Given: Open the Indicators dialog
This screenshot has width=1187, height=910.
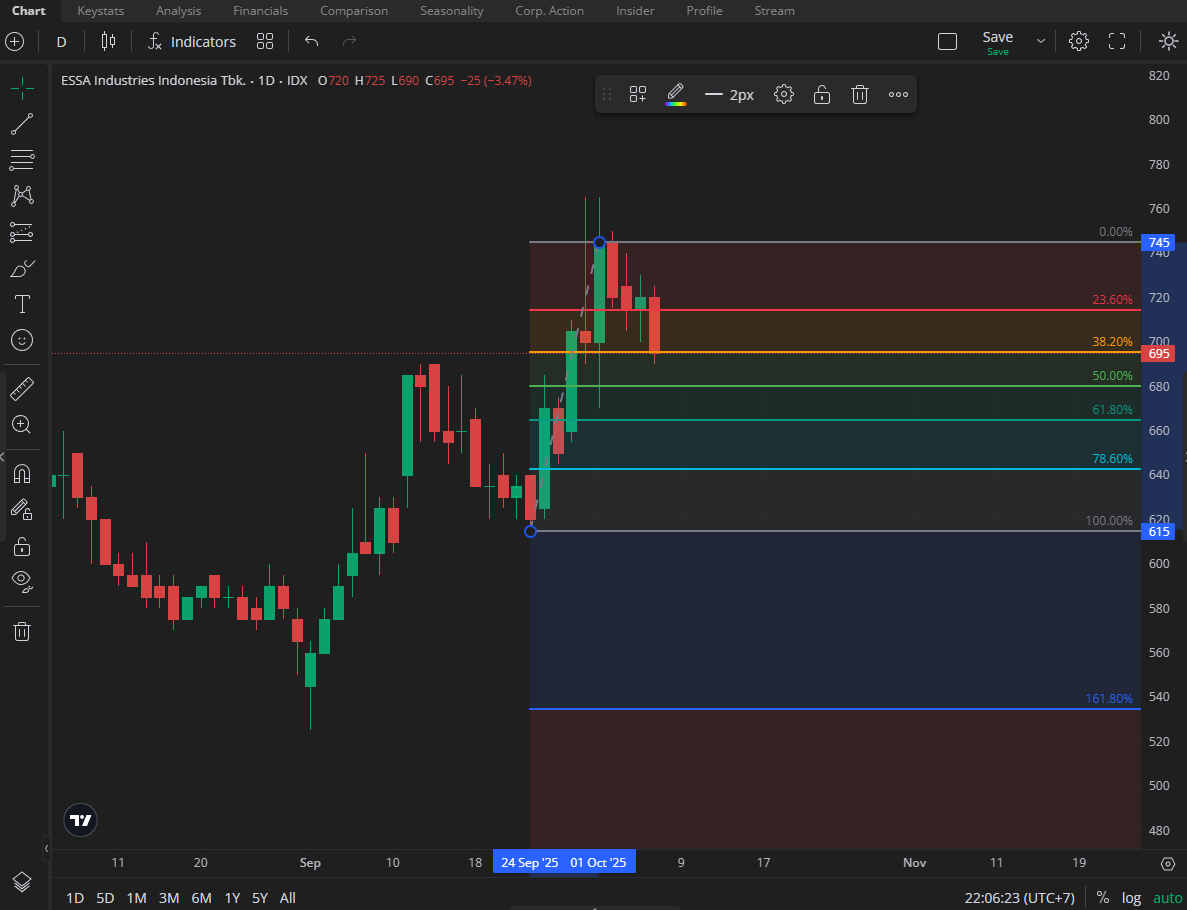Looking at the screenshot, I should (192, 42).
